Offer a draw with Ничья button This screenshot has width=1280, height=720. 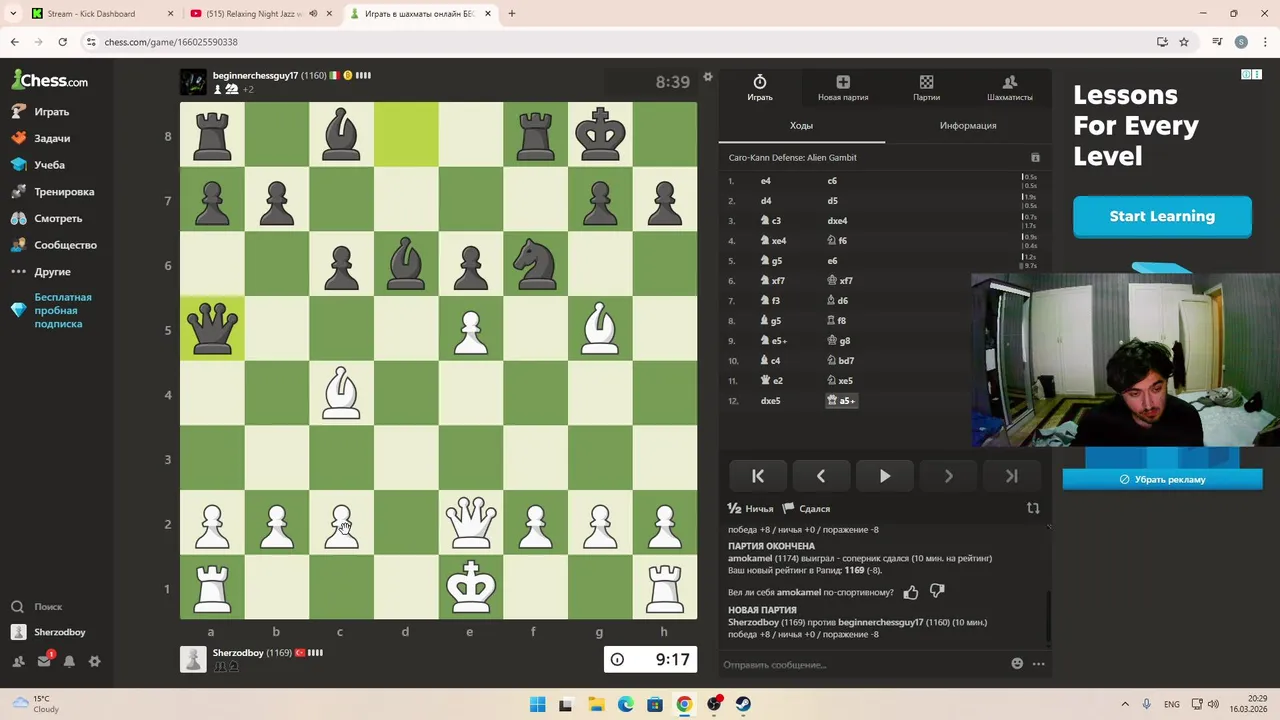point(750,509)
